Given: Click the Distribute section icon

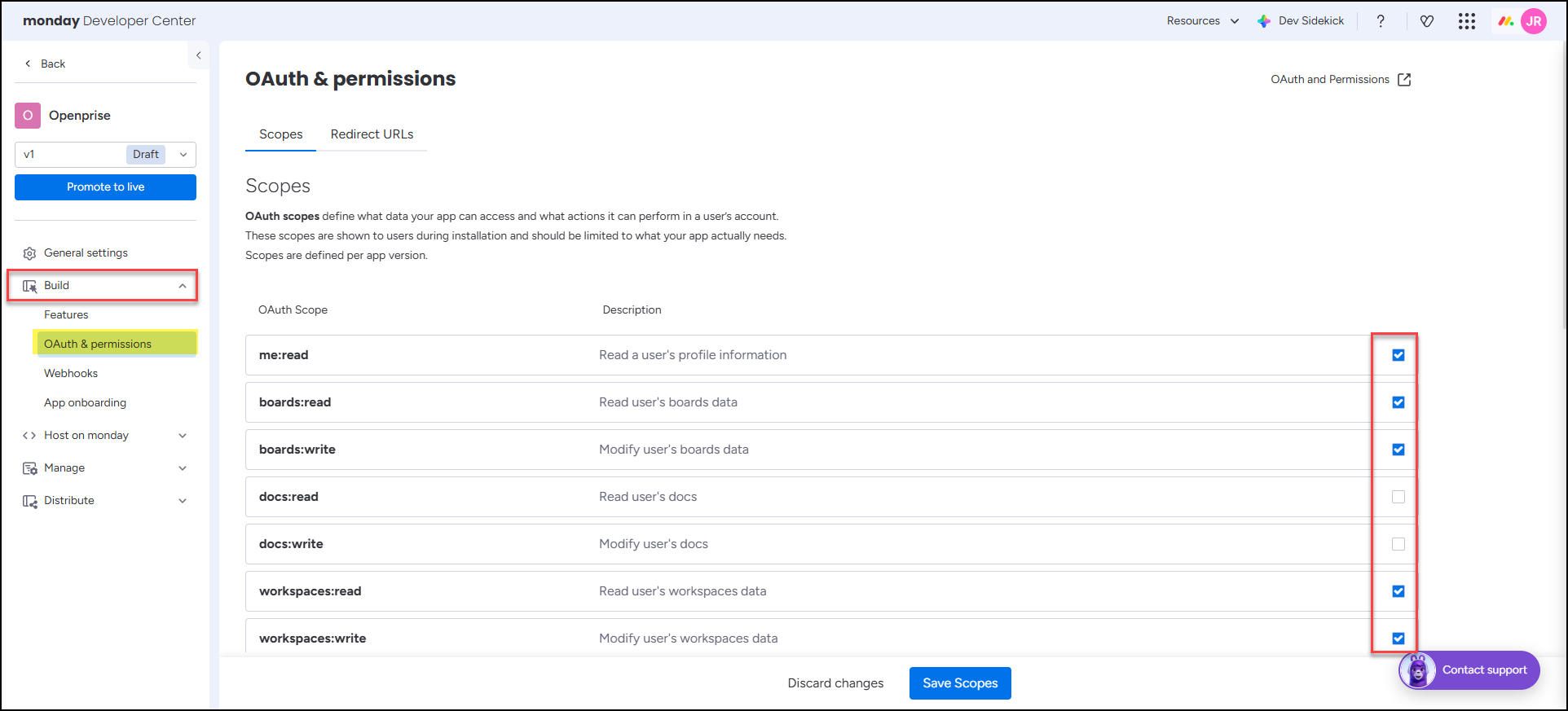Looking at the screenshot, I should pyautogui.click(x=29, y=501).
